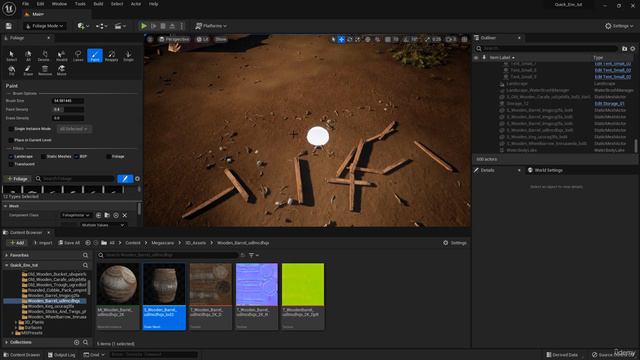
Task: Toggle Place in Current Level checkbox
Action: (11, 140)
